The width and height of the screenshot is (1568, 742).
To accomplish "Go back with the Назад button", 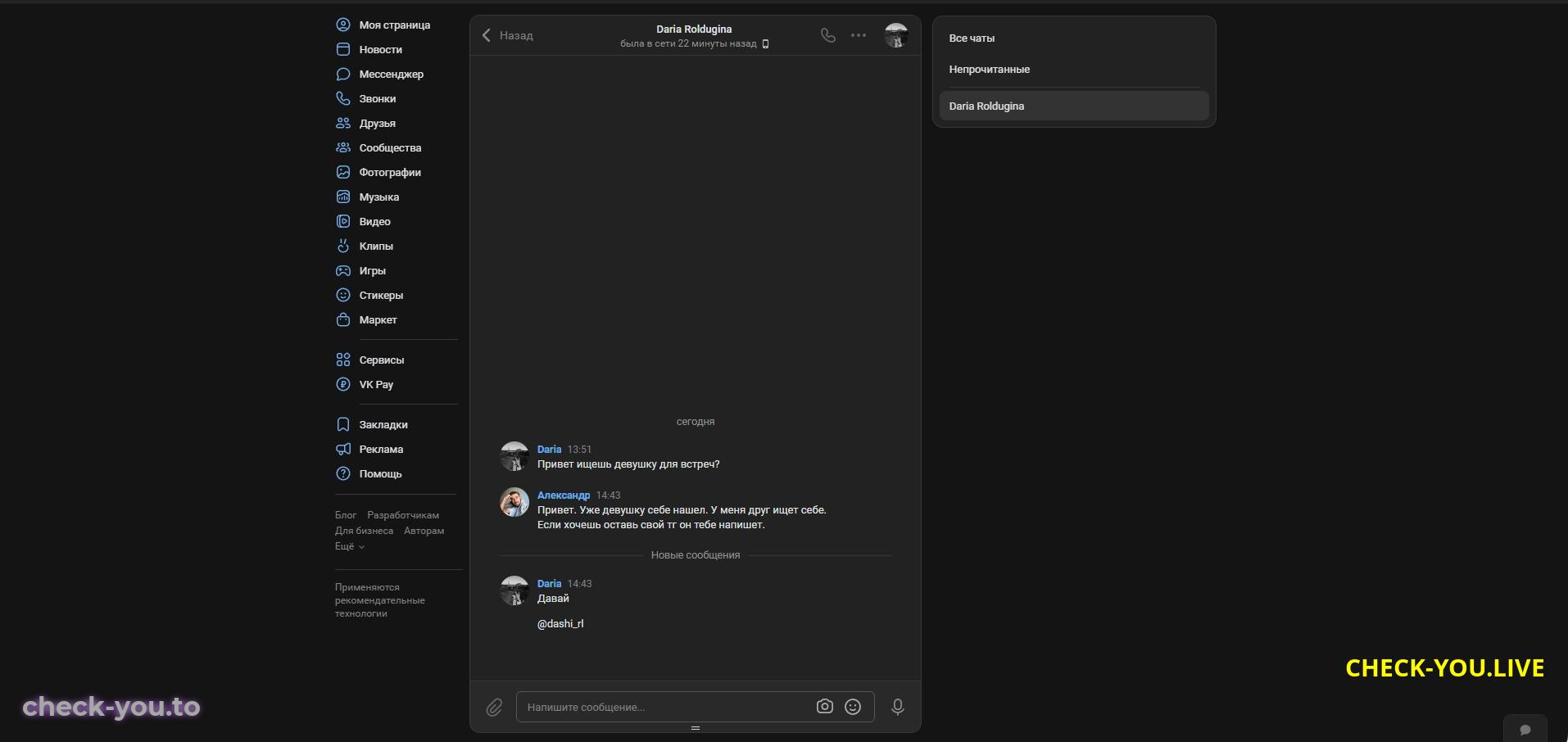I will coord(507,35).
